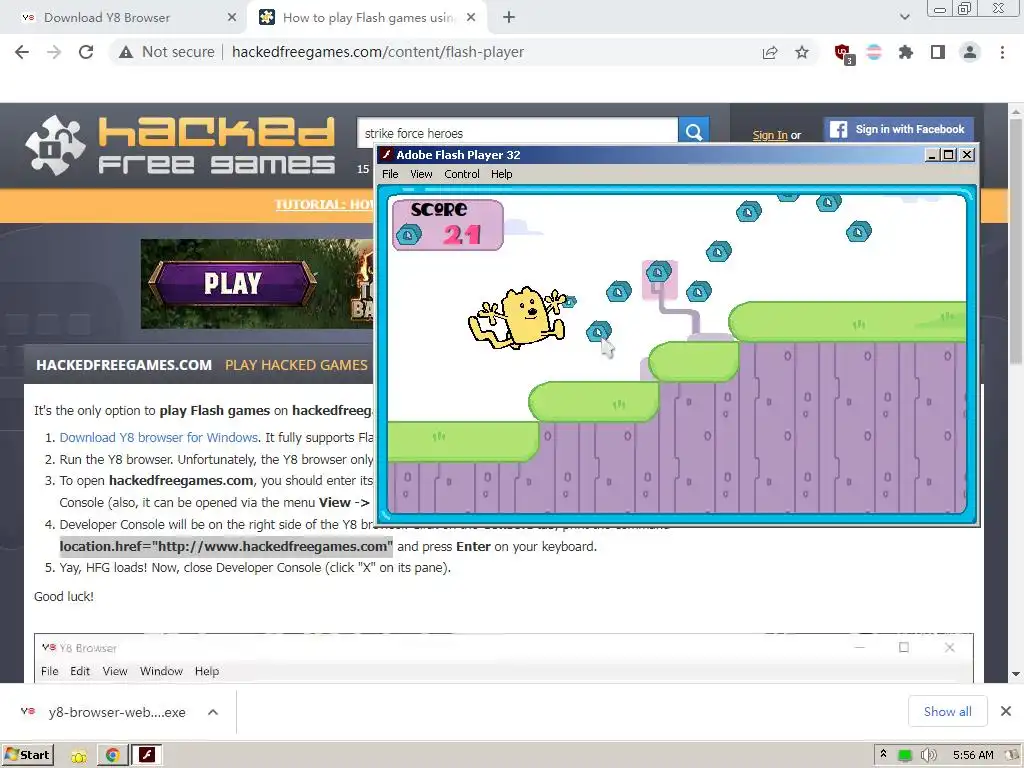The width and height of the screenshot is (1024, 768).
Task: Open Chrome from the taskbar
Action: 112,756
